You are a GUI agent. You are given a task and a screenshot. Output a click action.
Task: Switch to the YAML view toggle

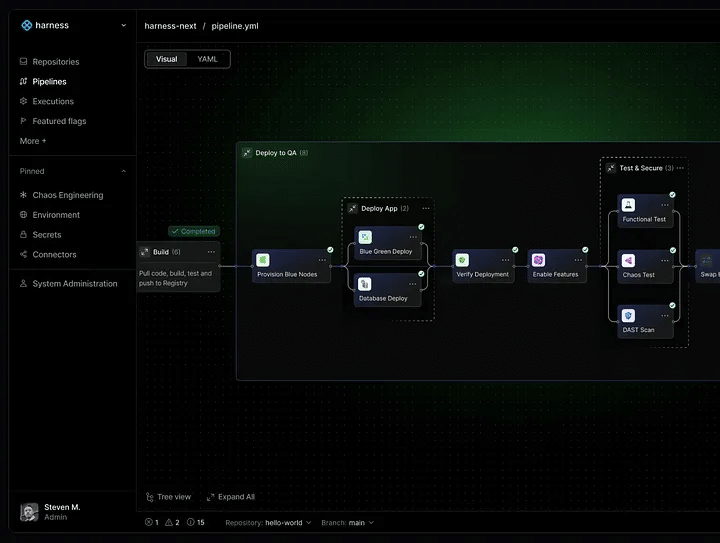coord(207,59)
